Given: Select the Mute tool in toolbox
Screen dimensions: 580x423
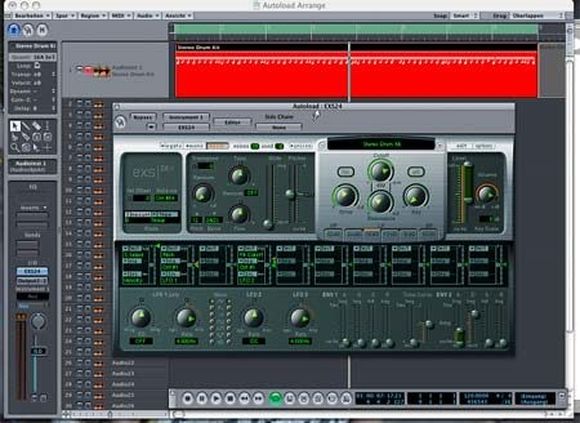Looking at the screenshot, I should [48, 137].
